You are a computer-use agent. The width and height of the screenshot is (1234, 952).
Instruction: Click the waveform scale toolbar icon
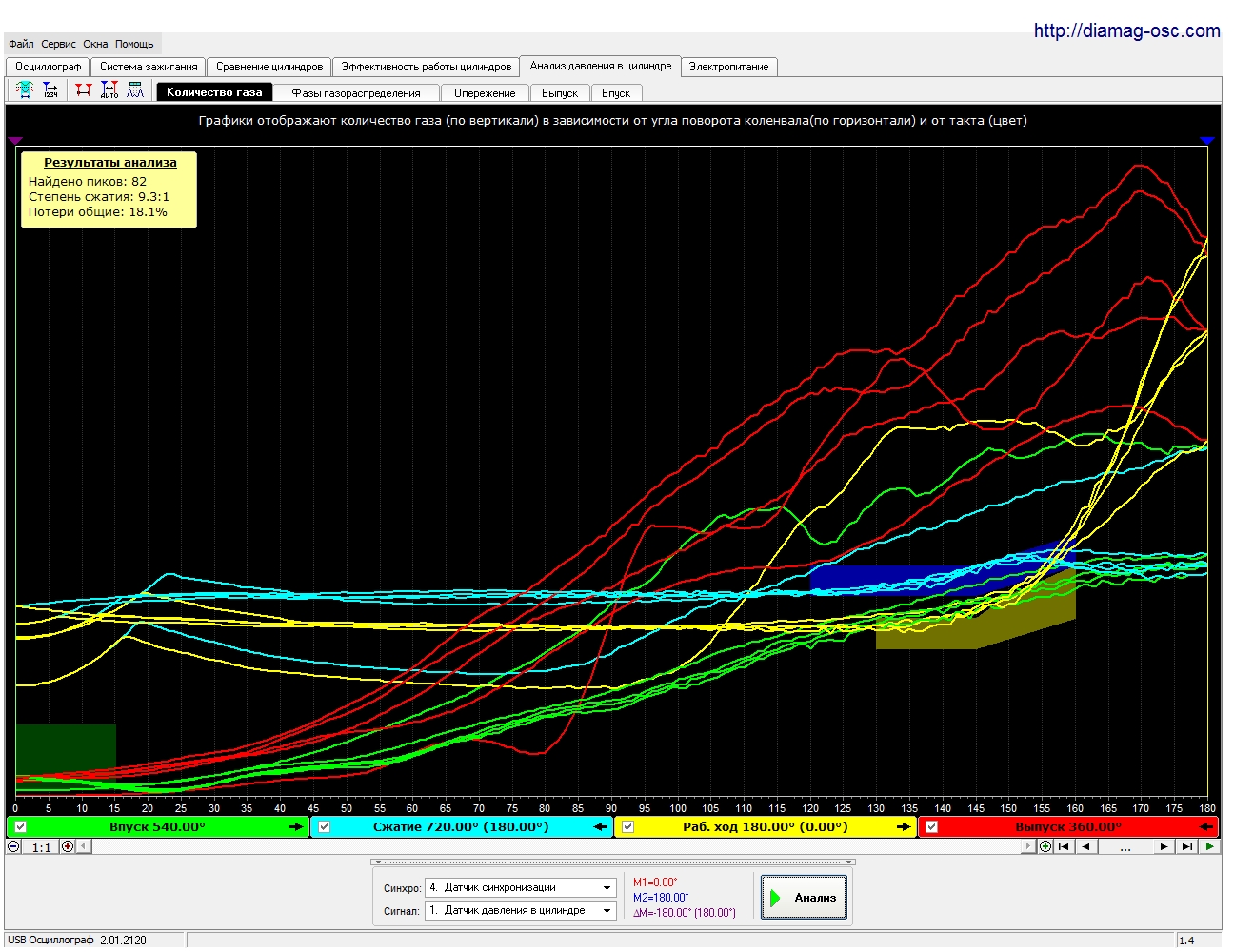(25, 89)
